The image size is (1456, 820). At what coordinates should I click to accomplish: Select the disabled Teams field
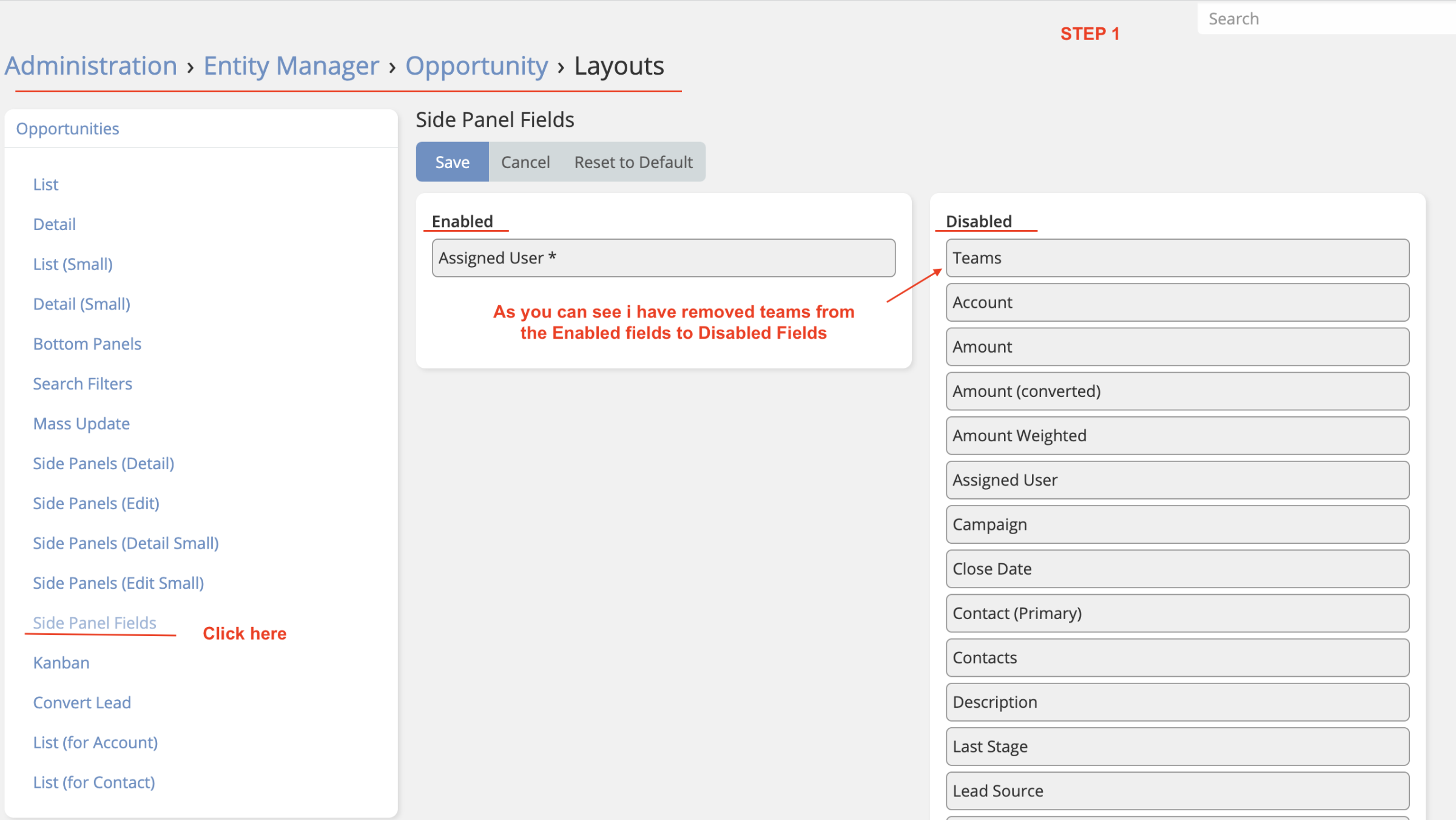coord(1177,258)
